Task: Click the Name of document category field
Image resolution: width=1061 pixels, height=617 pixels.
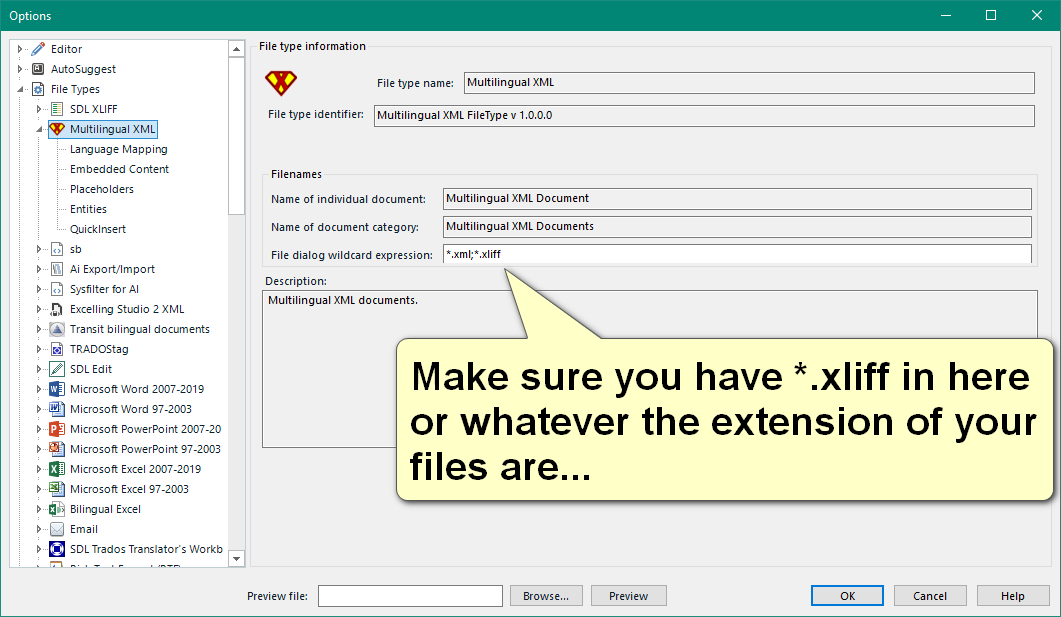Action: click(737, 227)
